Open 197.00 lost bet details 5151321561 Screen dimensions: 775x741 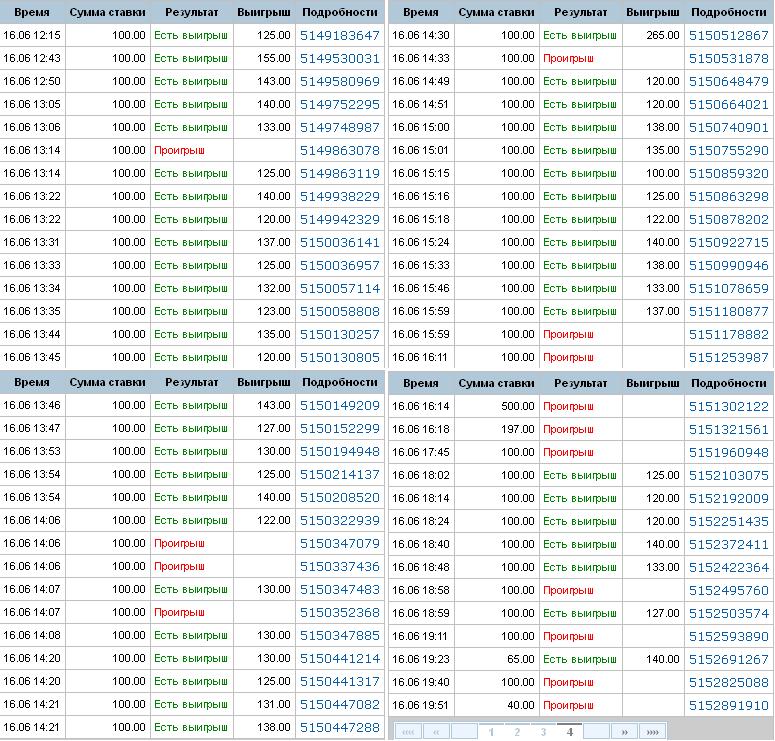pos(729,429)
